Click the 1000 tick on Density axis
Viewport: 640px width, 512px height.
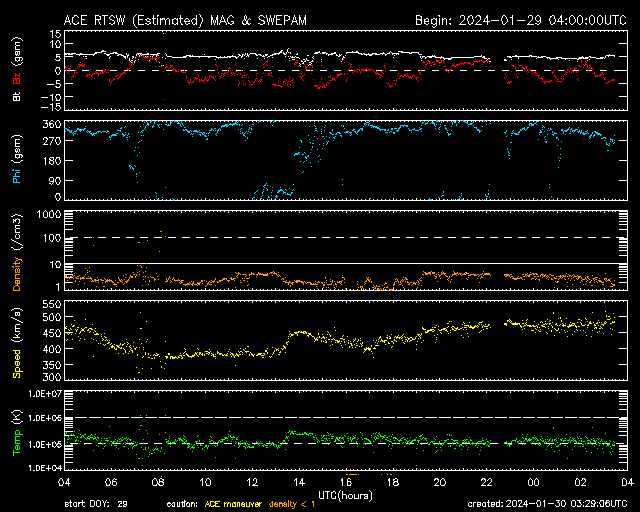(x=49, y=214)
